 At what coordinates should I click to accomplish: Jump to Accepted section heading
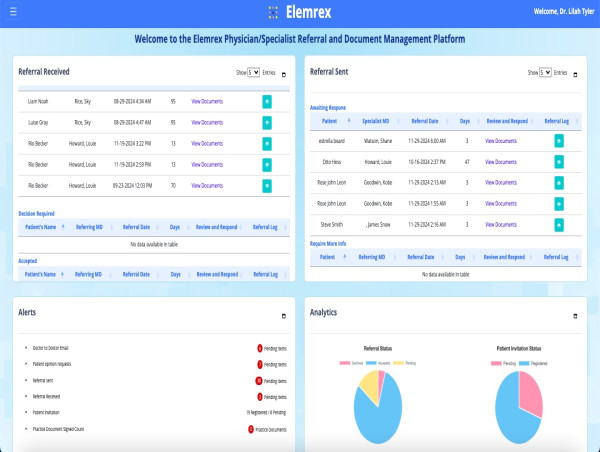tap(28, 261)
